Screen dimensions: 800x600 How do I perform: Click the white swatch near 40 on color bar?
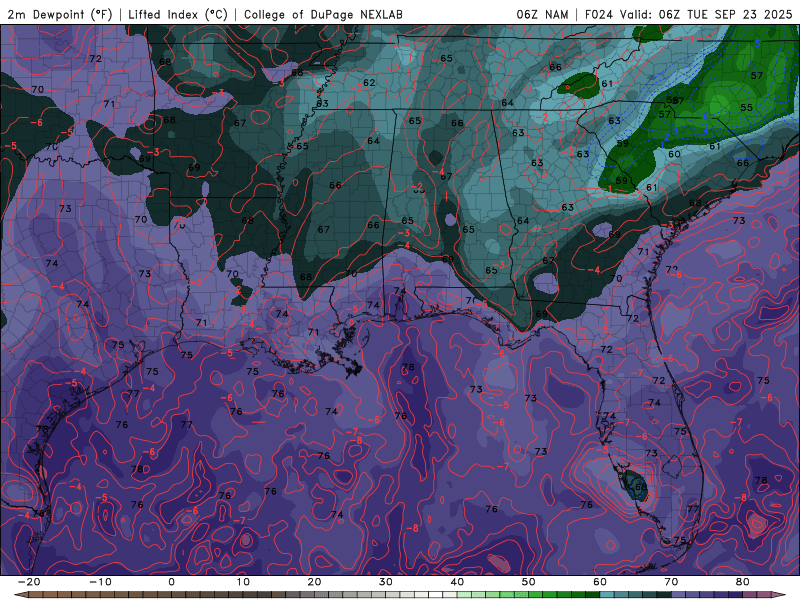(x=436, y=595)
